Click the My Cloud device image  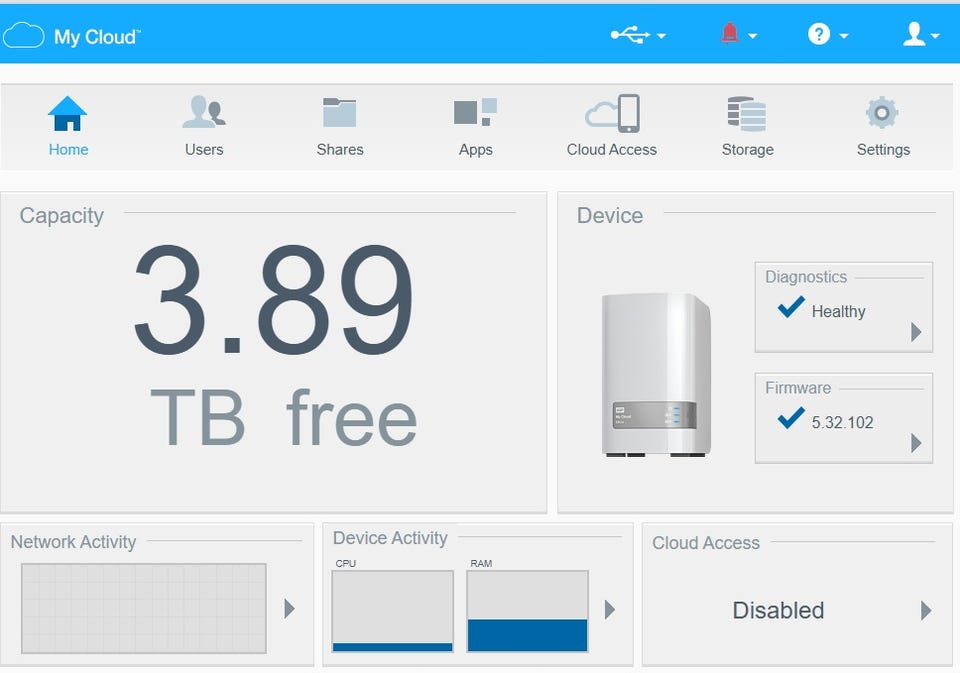point(656,375)
